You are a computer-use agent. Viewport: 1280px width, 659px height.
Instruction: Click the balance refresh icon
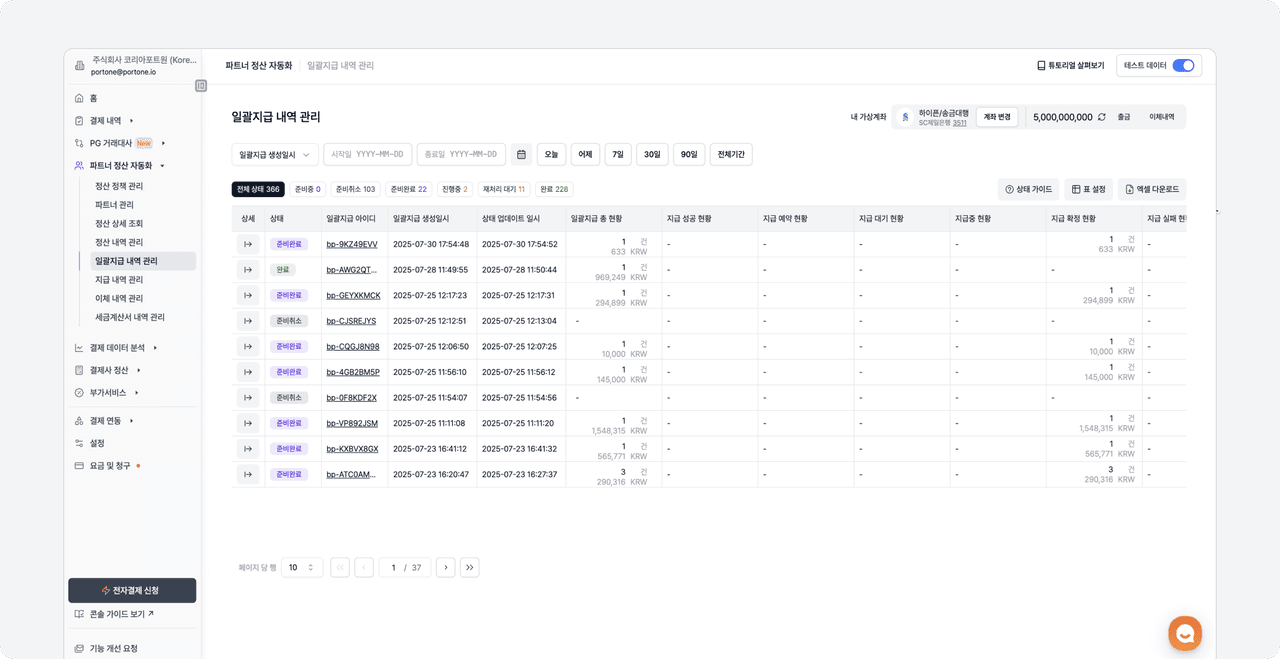click(1102, 117)
